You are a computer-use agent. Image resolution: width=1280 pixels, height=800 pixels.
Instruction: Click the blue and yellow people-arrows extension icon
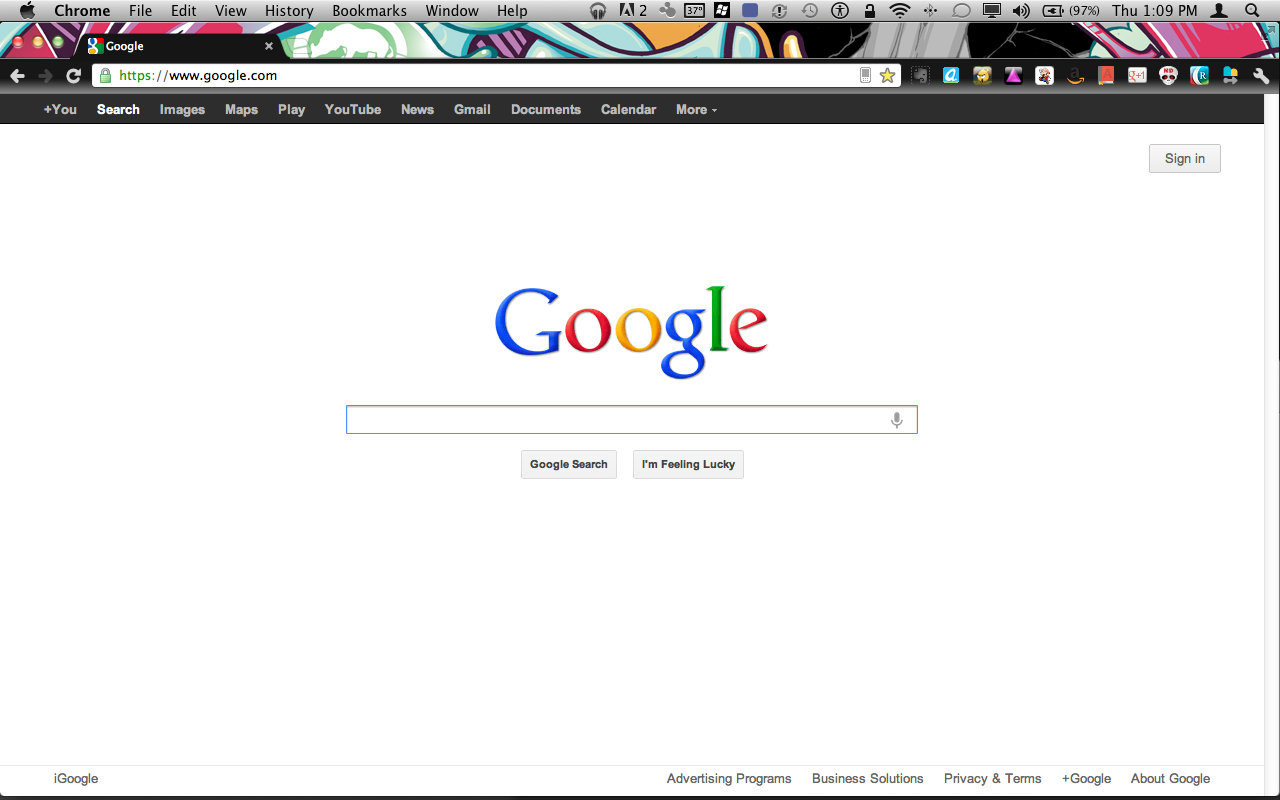(x=1230, y=75)
